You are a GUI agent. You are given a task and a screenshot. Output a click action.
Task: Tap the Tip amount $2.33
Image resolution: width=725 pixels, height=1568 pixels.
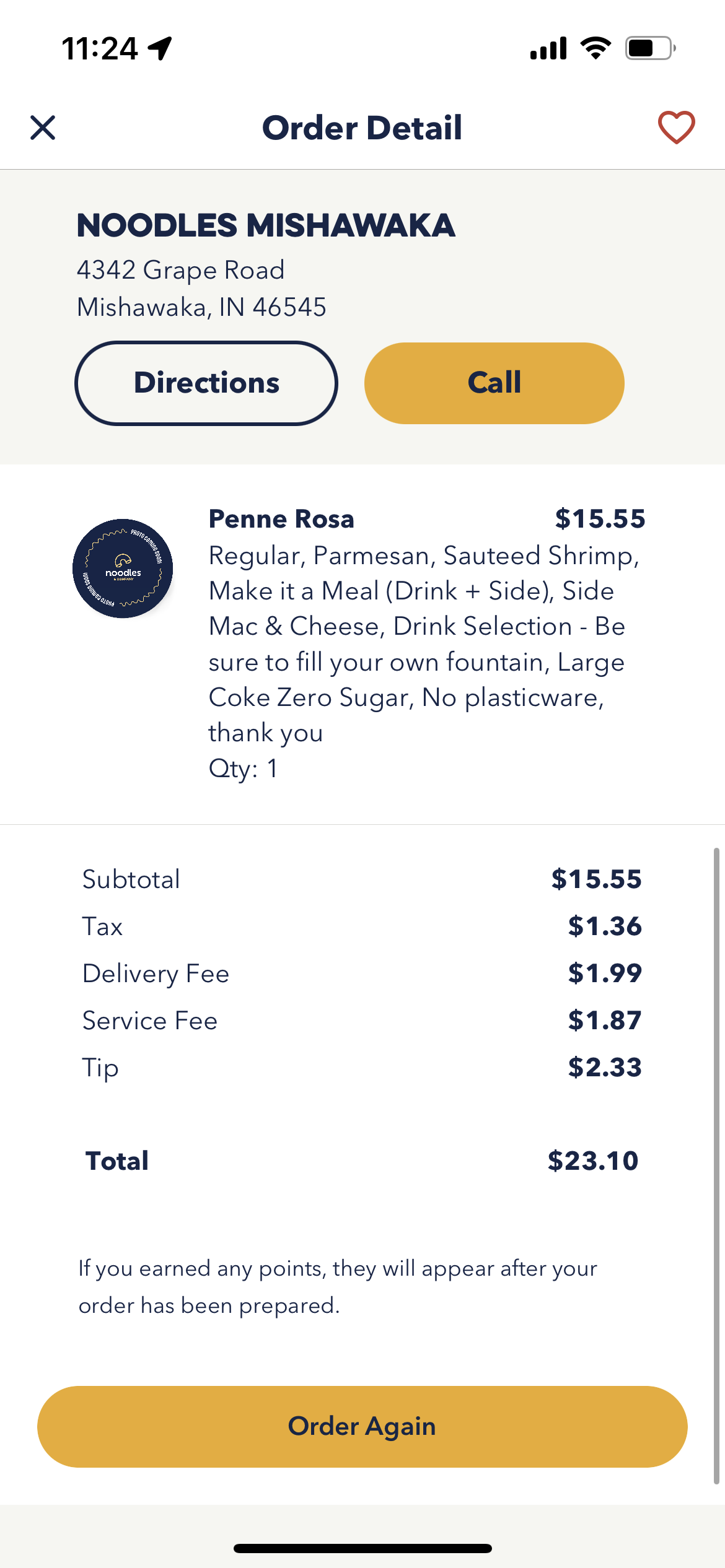click(x=605, y=1068)
